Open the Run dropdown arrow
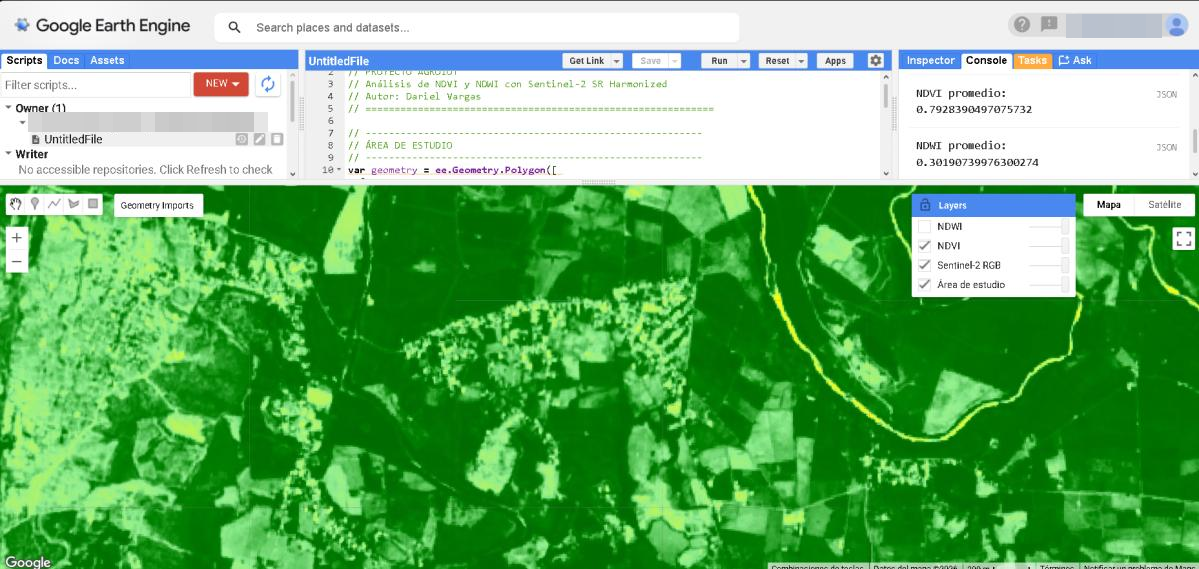Viewport: 1199px width, 569px height. [x=743, y=60]
